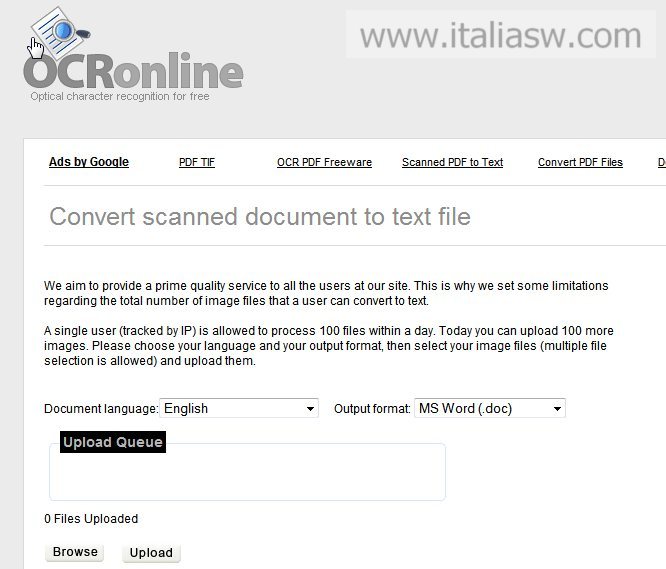Screen dimensions: 666x569
Task: Click the hand pointer icon on logo
Action: pyautogui.click(x=35, y=48)
